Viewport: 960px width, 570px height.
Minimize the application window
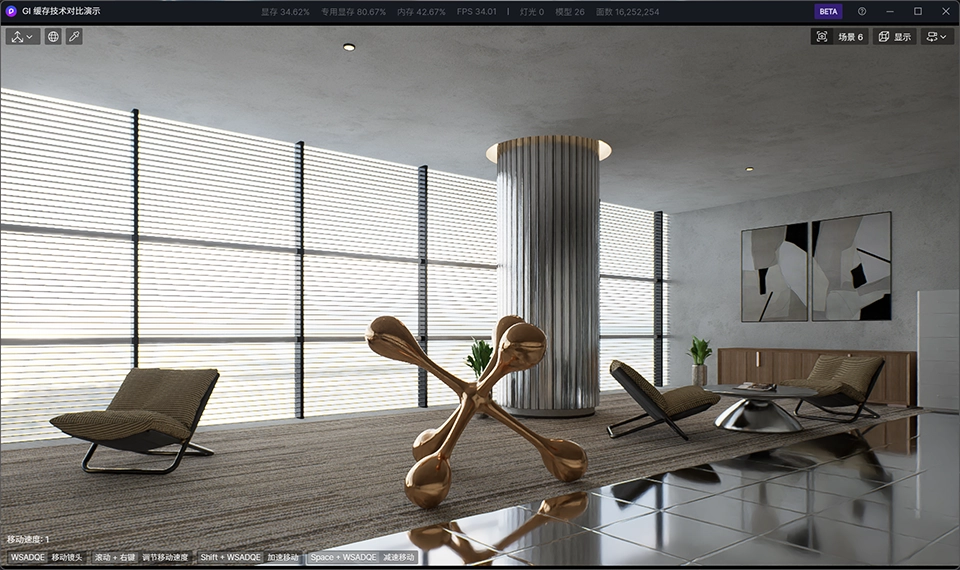[891, 11]
